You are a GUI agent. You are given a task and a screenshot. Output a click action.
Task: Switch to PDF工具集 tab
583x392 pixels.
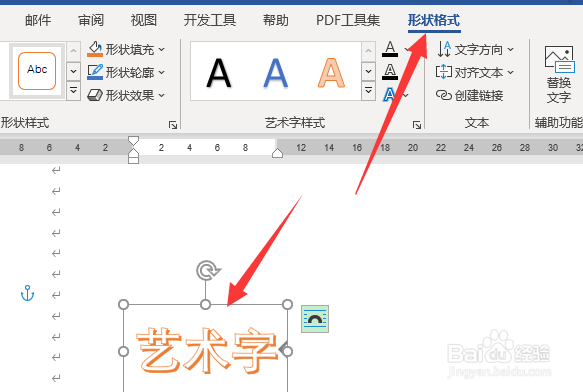pos(348,20)
